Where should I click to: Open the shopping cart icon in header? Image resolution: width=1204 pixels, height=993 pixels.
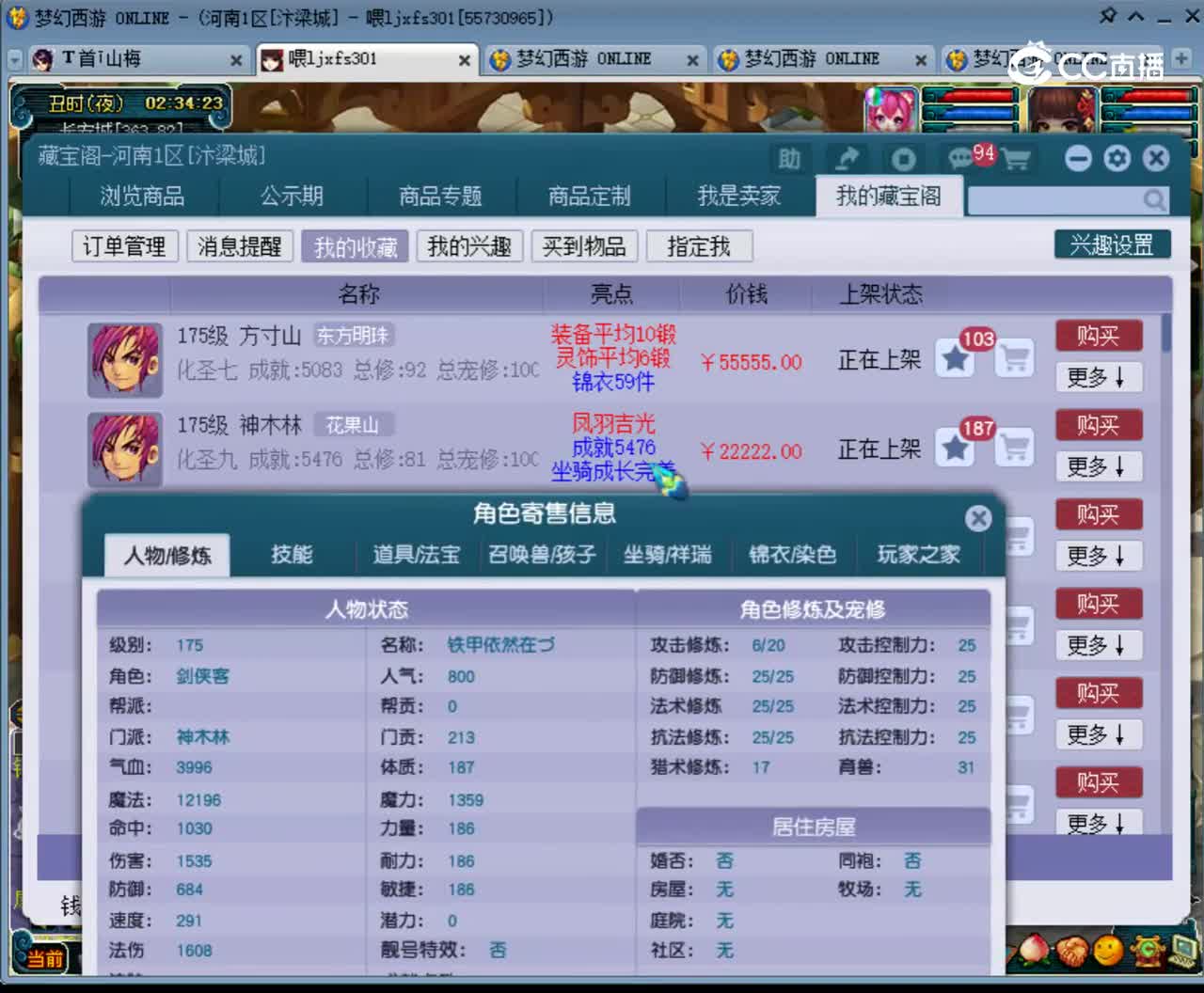click(x=1016, y=159)
